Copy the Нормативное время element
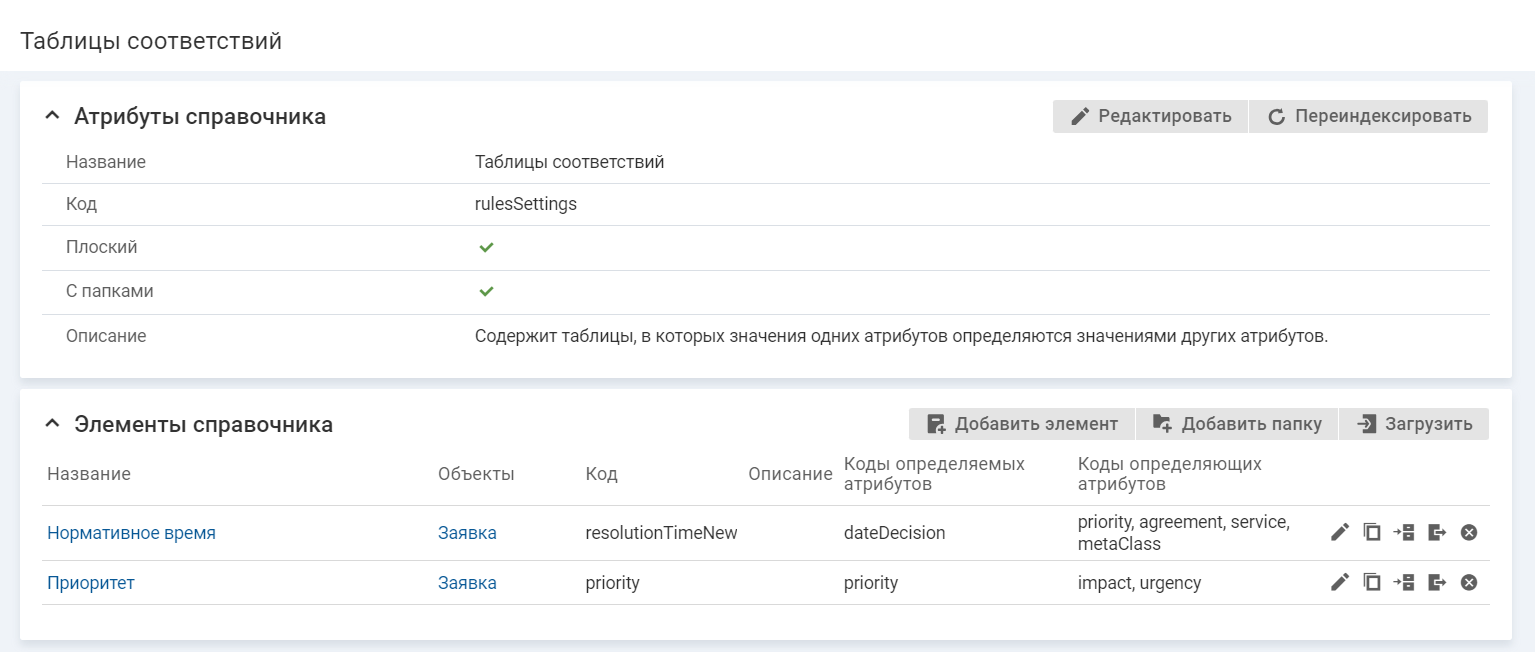1535x652 pixels. click(x=1372, y=533)
